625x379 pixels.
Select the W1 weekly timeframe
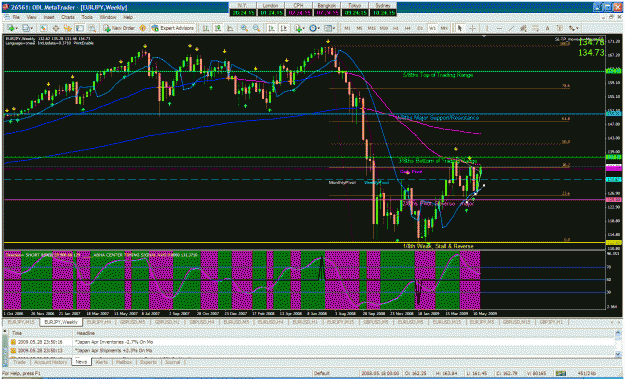pos(432,28)
